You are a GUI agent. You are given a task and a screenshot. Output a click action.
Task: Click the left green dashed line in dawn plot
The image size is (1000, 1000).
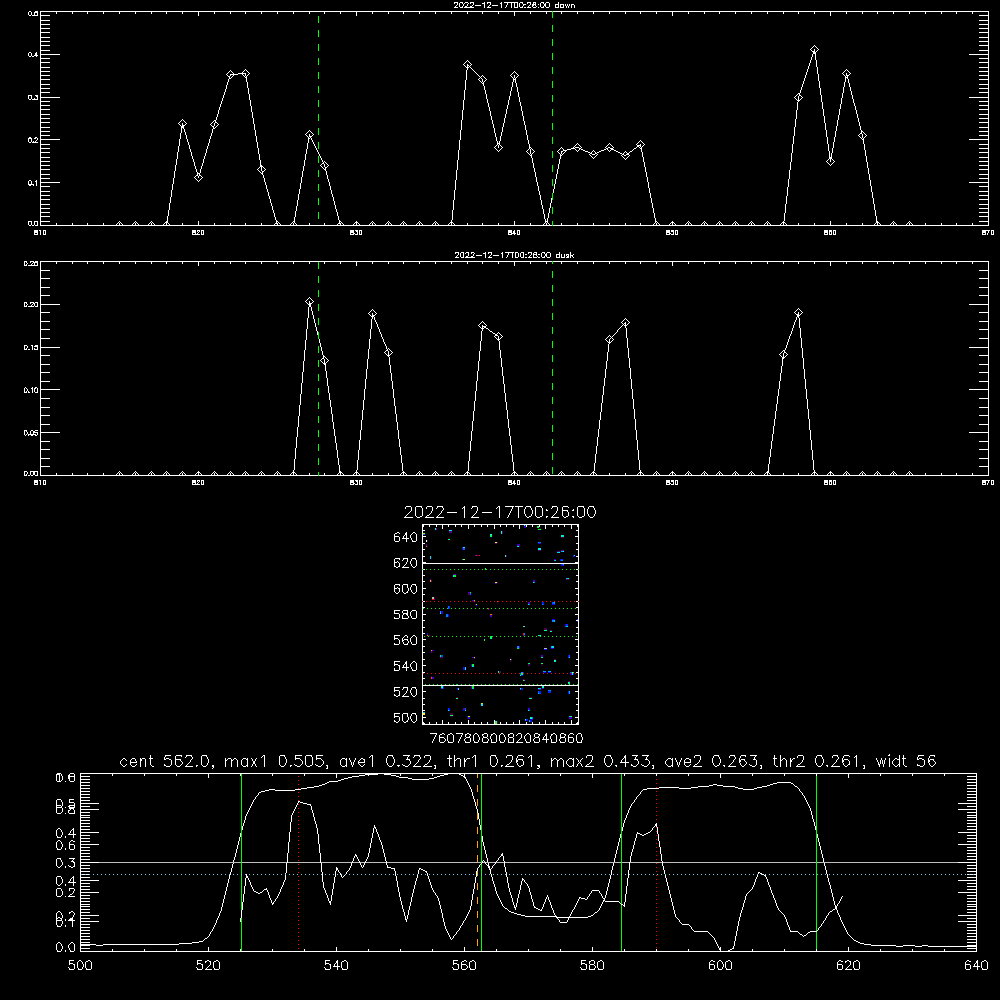(x=318, y=119)
